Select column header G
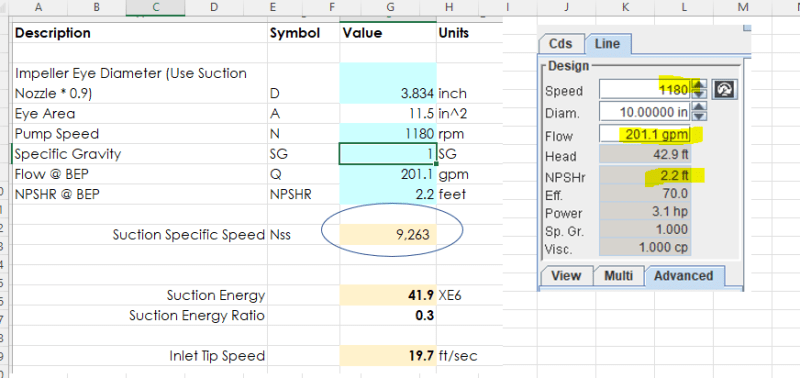 pos(390,7)
